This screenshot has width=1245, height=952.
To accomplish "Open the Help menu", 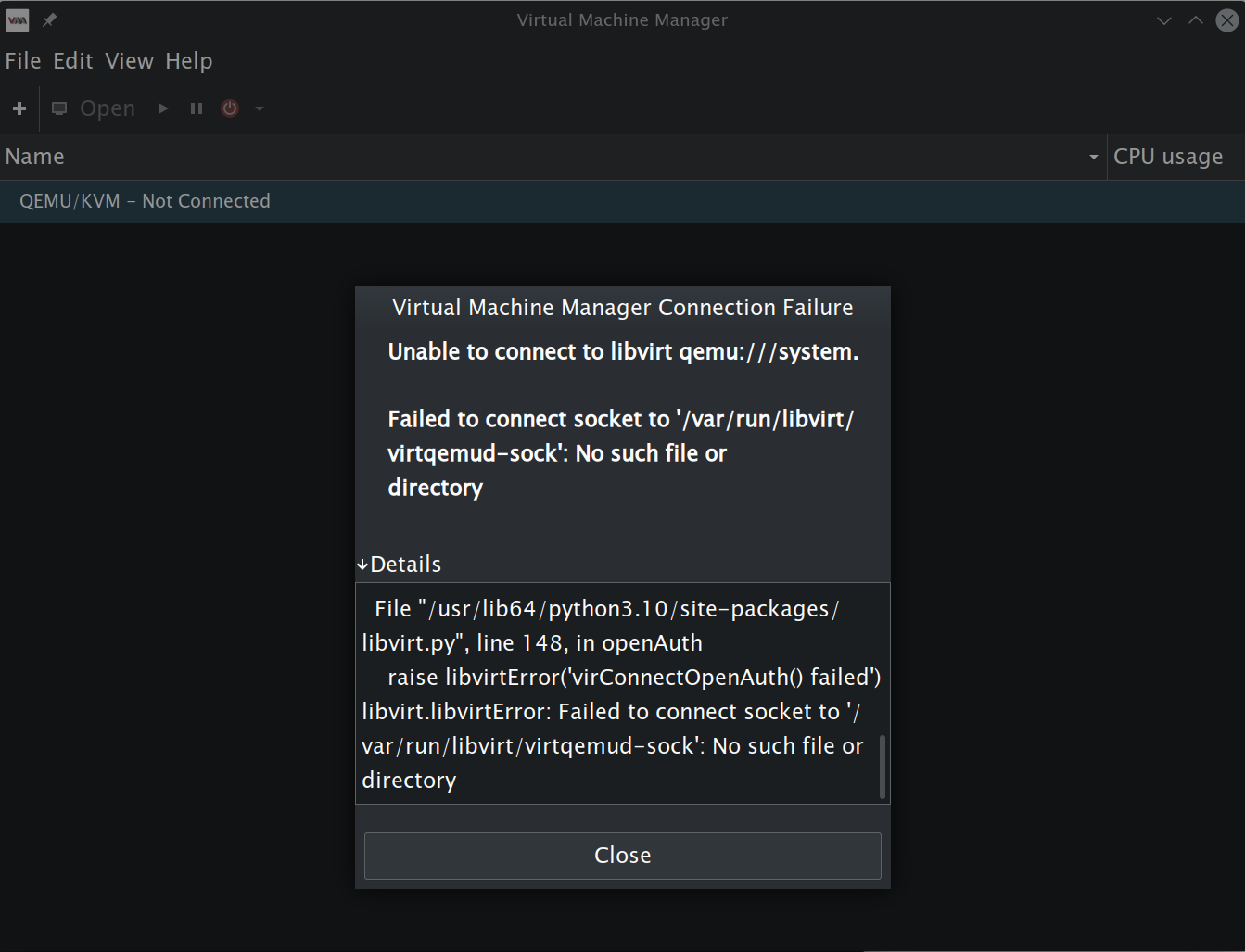I will (x=189, y=61).
